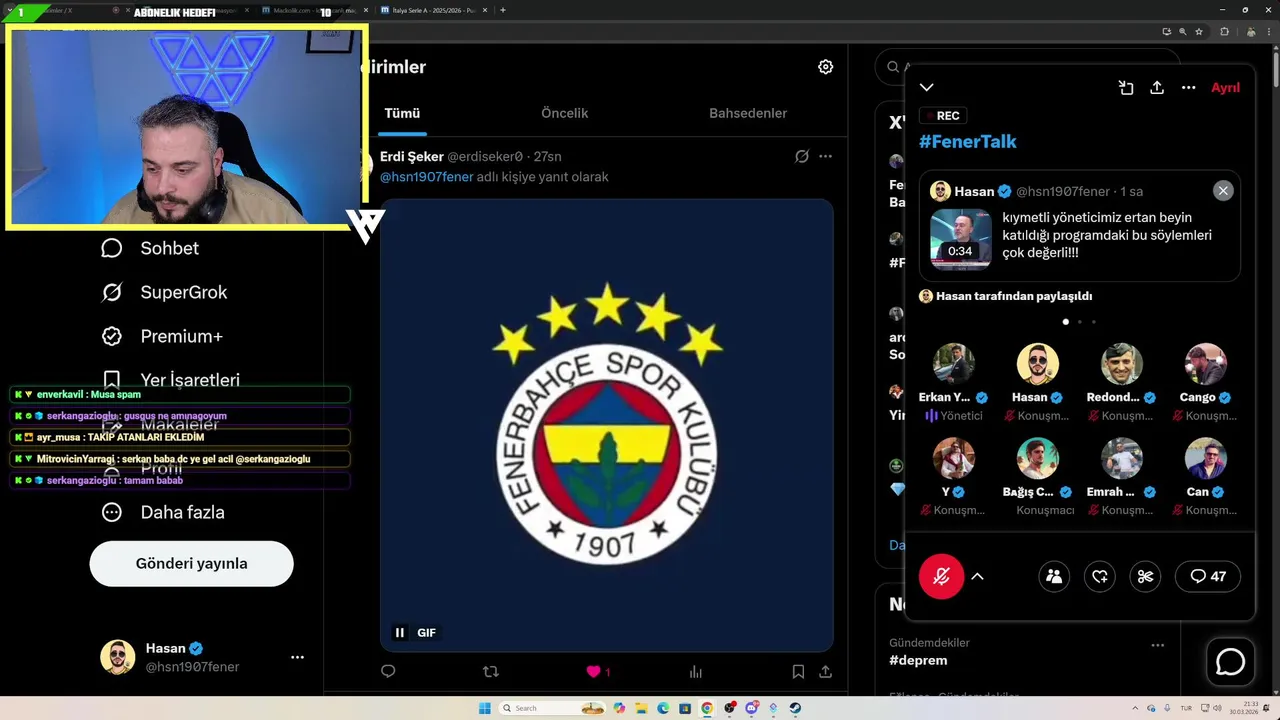Open the #FenerTalk Space title

pos(967,141)
